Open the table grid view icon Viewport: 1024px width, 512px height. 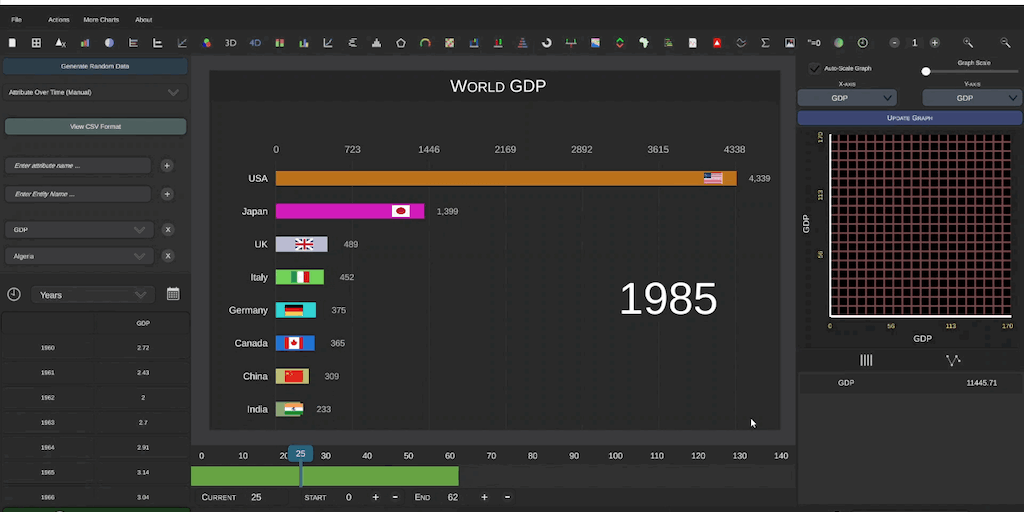pyautogui.click(x=37, y=43)
